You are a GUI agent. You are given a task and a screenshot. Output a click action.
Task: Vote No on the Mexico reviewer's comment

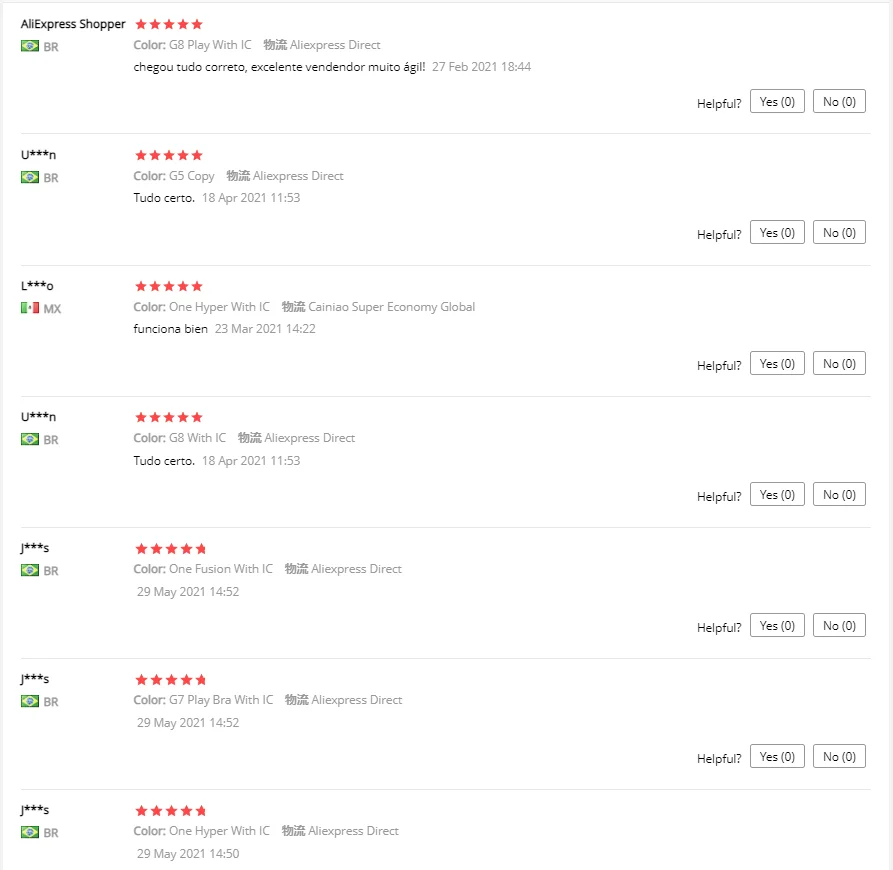[839, 363]
